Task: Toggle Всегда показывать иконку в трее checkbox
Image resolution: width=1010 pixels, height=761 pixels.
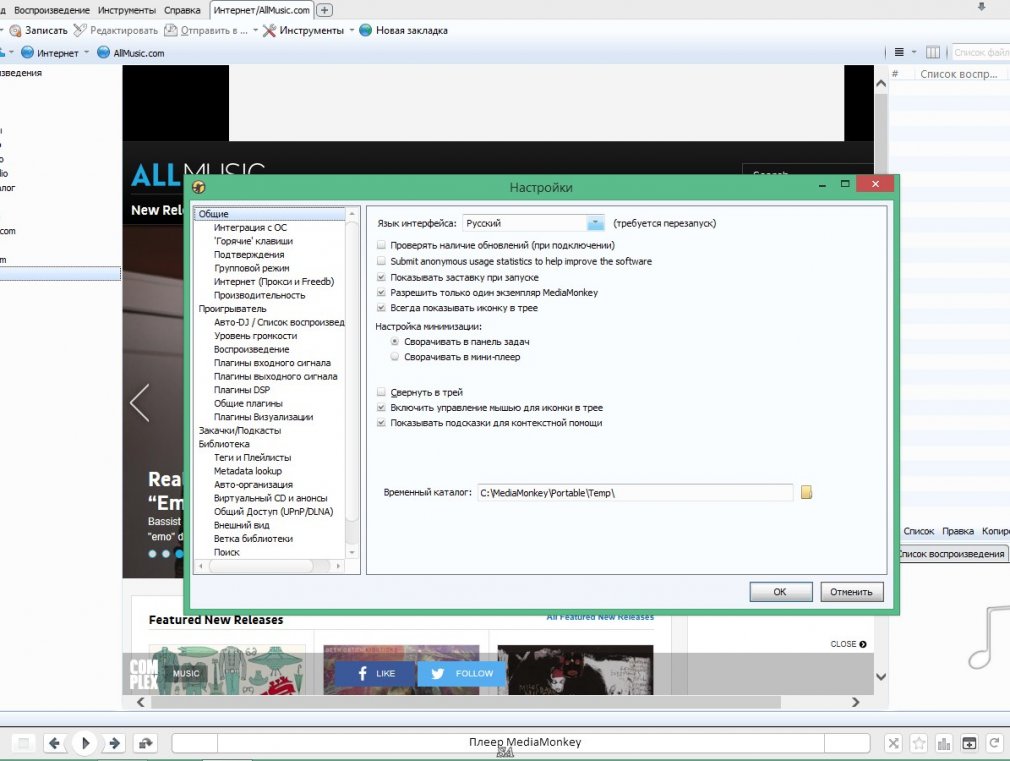Action: click(x=381, y=308)
